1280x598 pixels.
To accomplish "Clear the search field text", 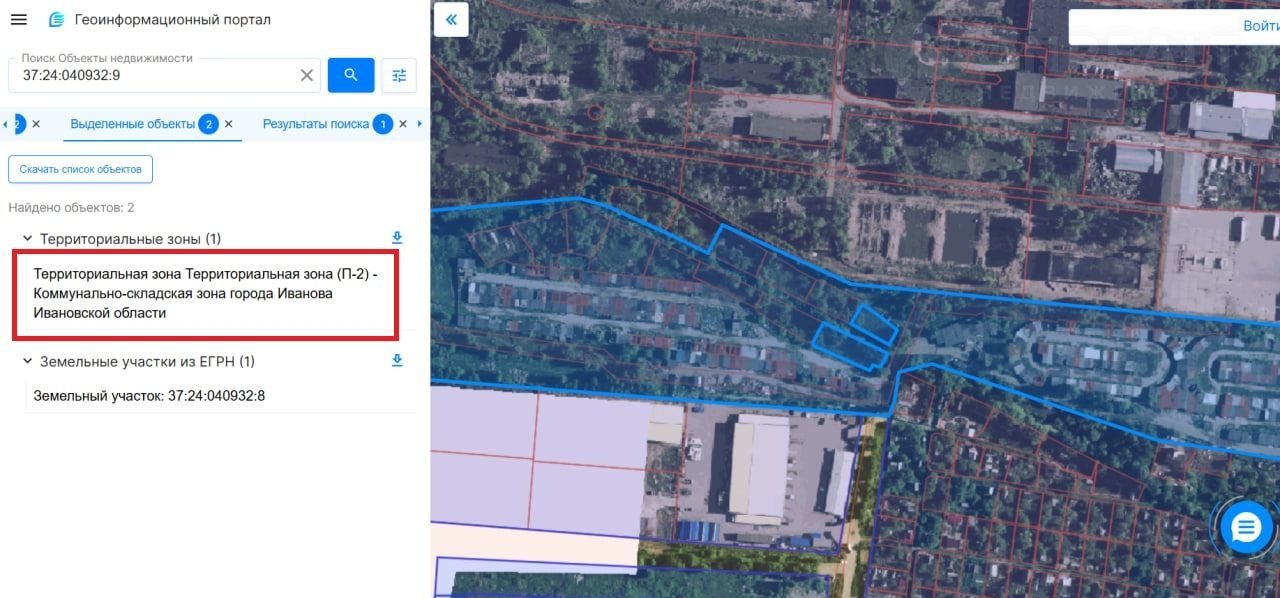I will point(307,75).
